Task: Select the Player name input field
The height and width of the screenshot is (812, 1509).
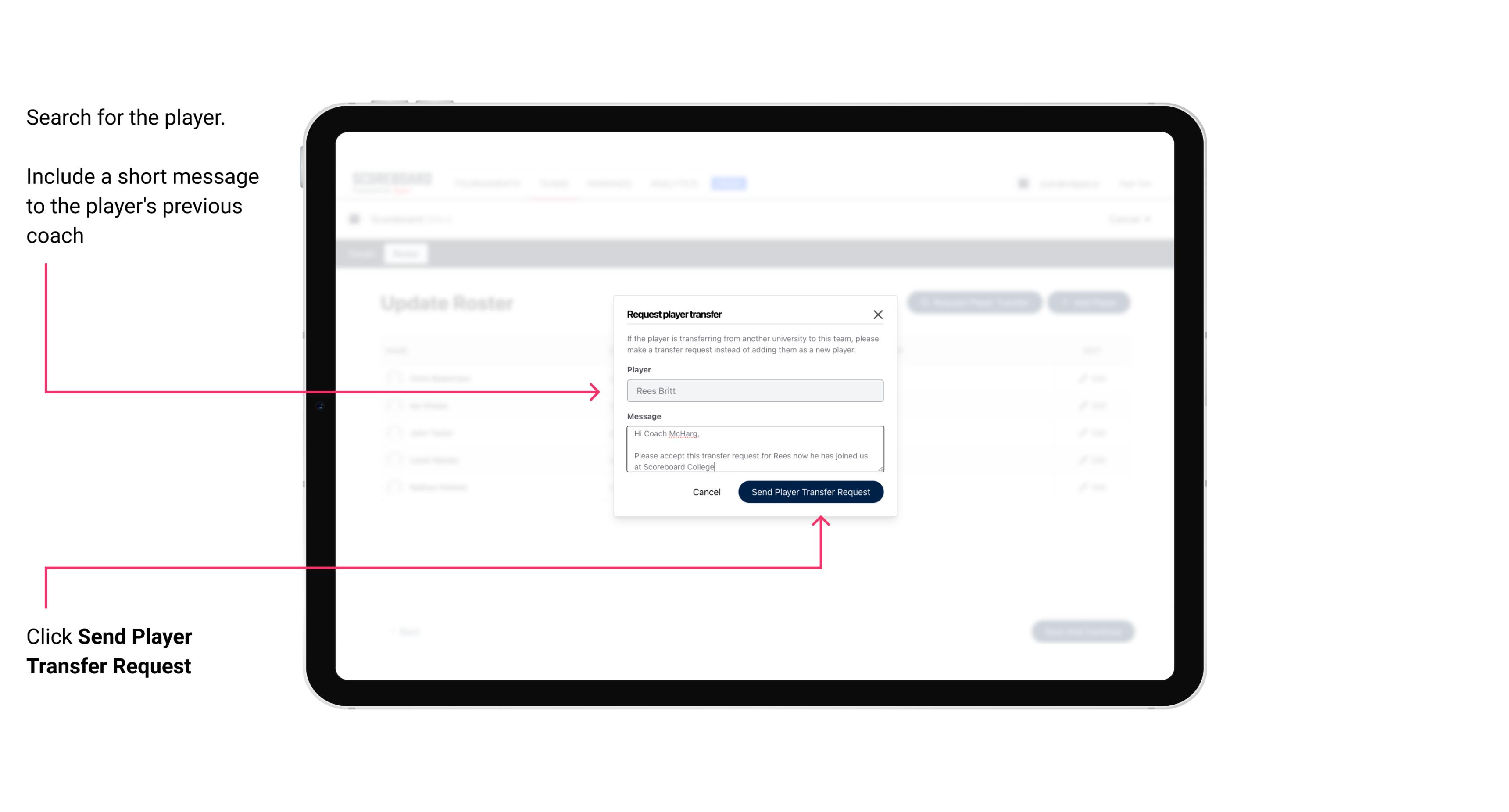Action: click(754, 391)
